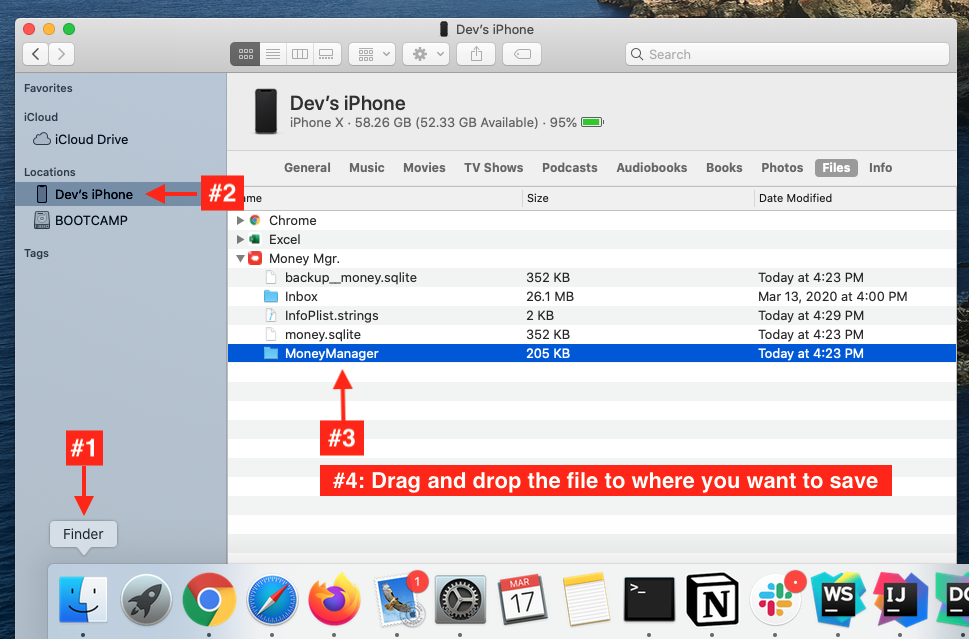Select money.sqlite file
This screenshot has width=969, height=639.
(591, 334)
